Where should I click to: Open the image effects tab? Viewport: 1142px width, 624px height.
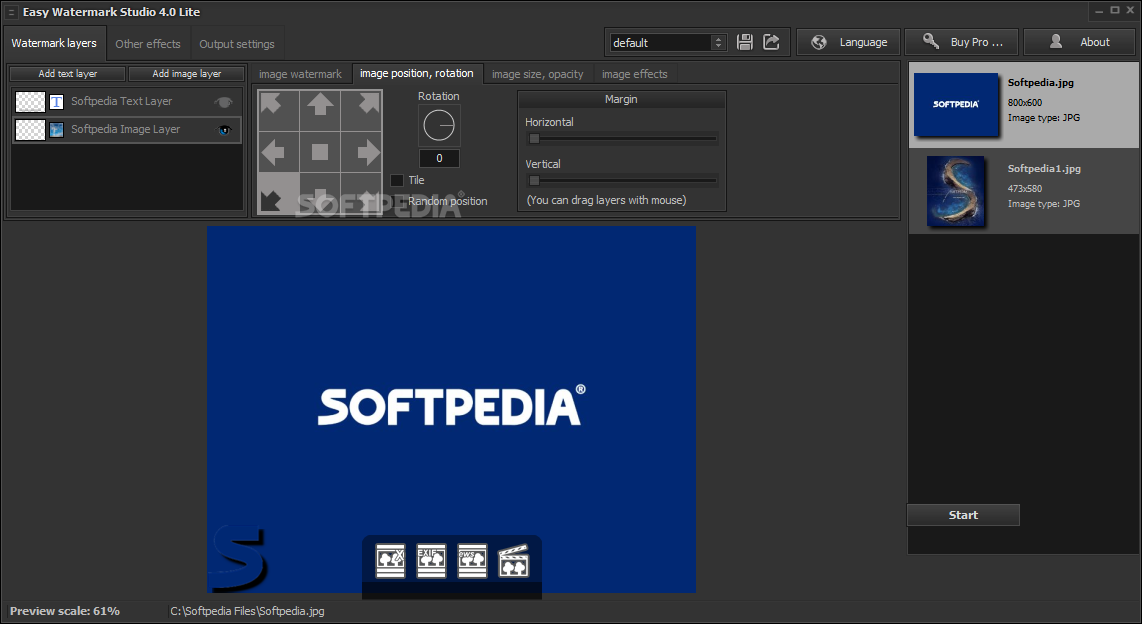tap(634, 74)
